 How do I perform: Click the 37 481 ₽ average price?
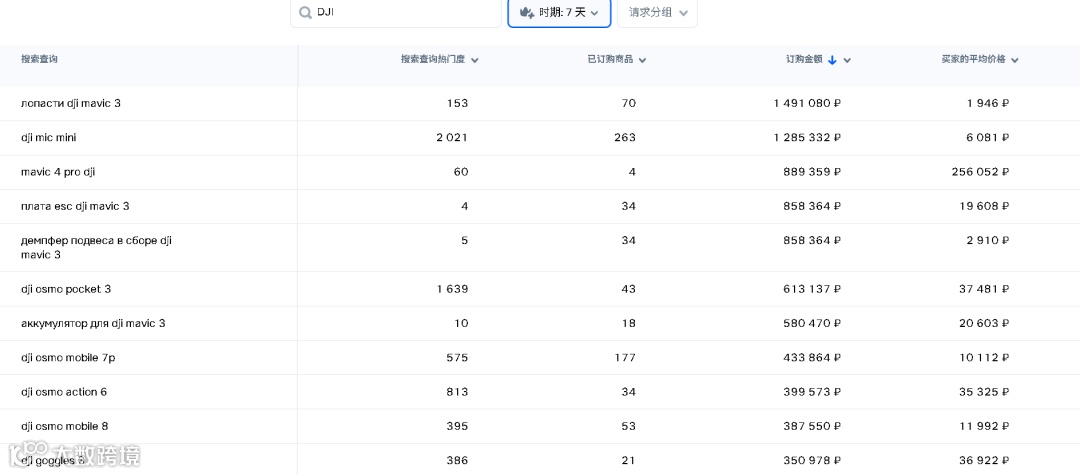[985, 289]
